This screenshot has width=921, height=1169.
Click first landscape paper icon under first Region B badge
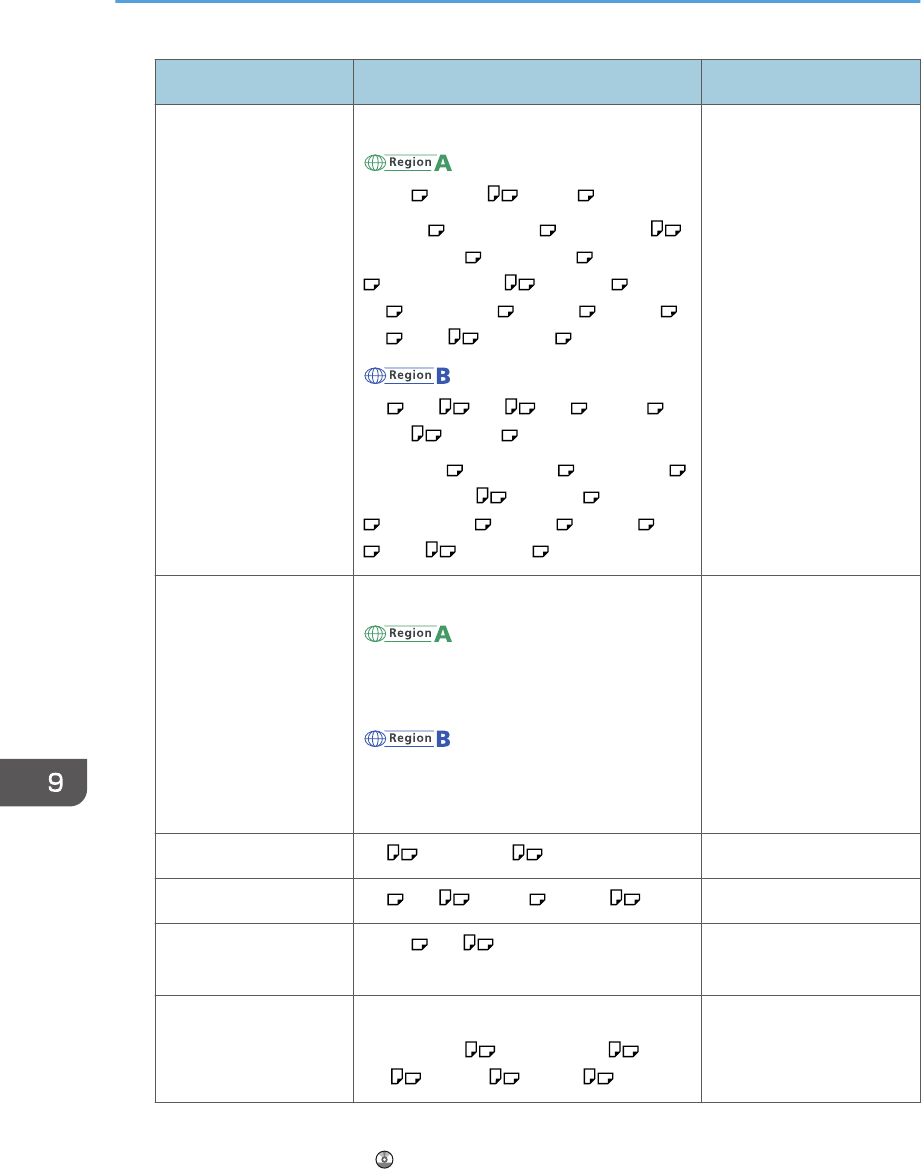(x=395, y=409)
